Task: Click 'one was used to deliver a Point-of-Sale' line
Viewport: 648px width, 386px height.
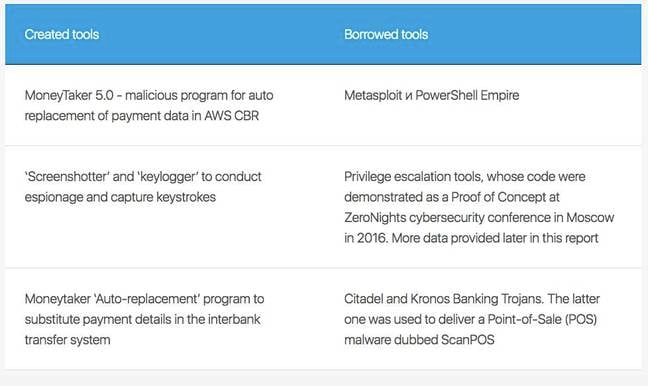Action: click(x=470, y=319)
